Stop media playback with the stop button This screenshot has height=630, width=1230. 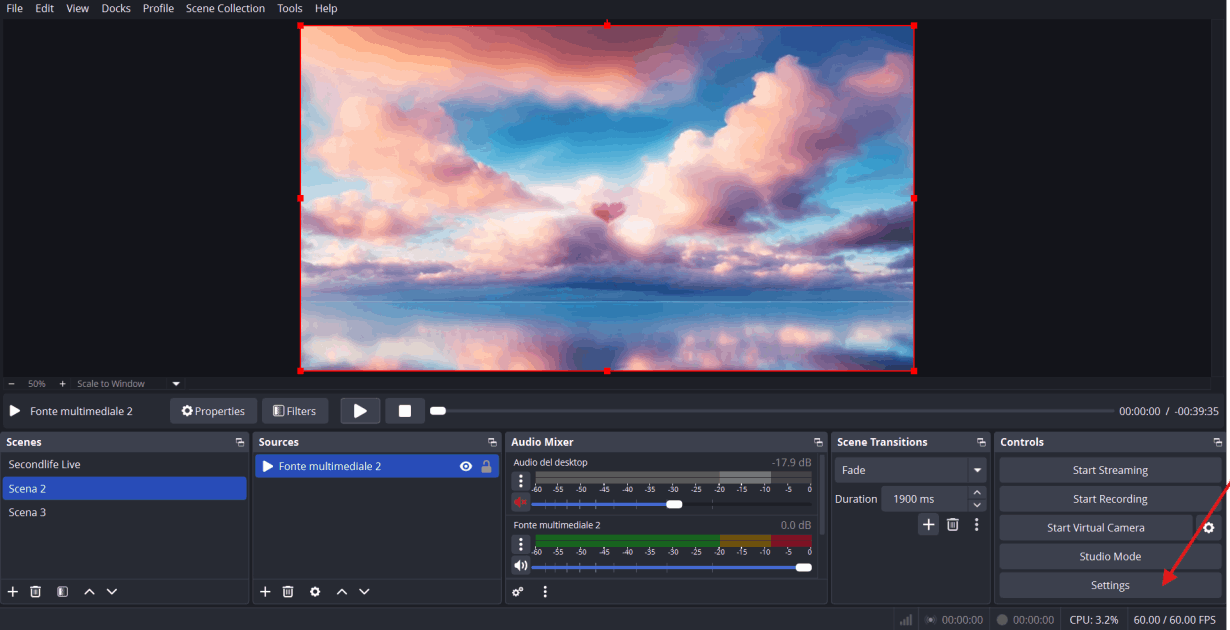click(x=405, y=411)
